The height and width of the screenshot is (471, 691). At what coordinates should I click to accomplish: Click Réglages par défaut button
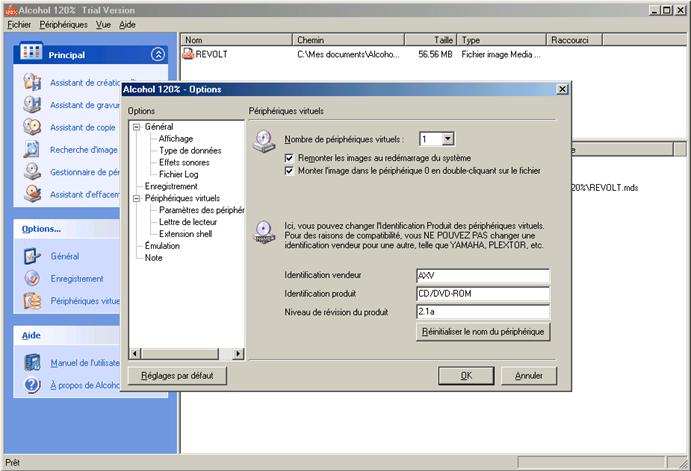[x=177, y=375]
